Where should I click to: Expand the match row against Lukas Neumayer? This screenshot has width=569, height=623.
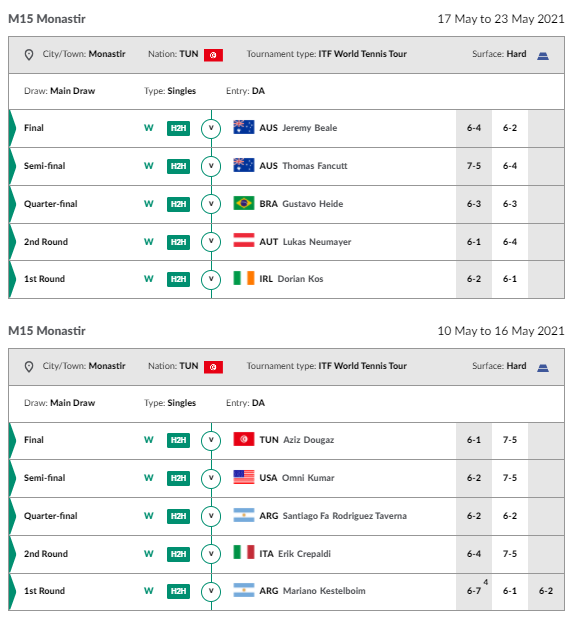[x=211, y=242]
